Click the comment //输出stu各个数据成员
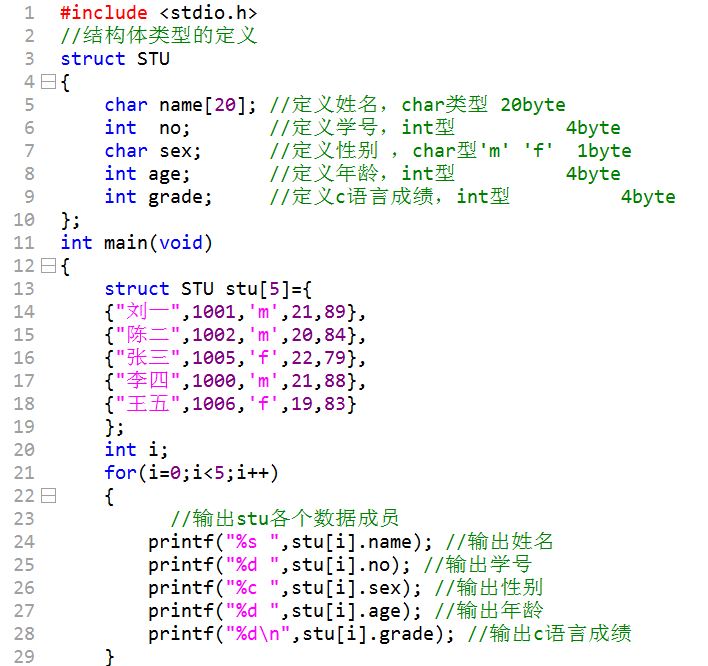This screenshot has width=708, height=666. [x=285, y=518]
